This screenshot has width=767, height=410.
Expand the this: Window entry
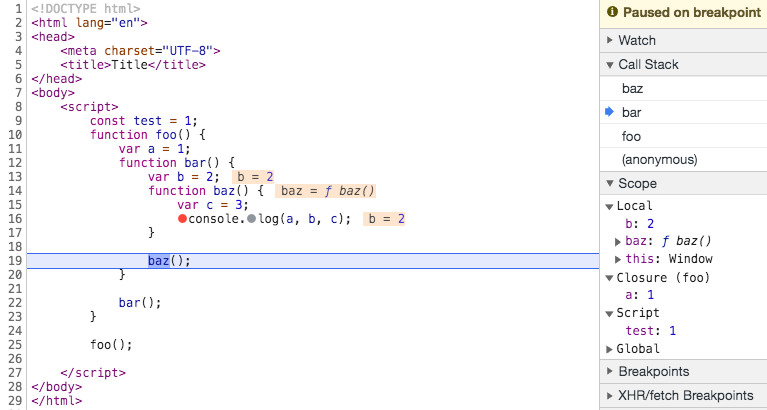tap(618, 259)
